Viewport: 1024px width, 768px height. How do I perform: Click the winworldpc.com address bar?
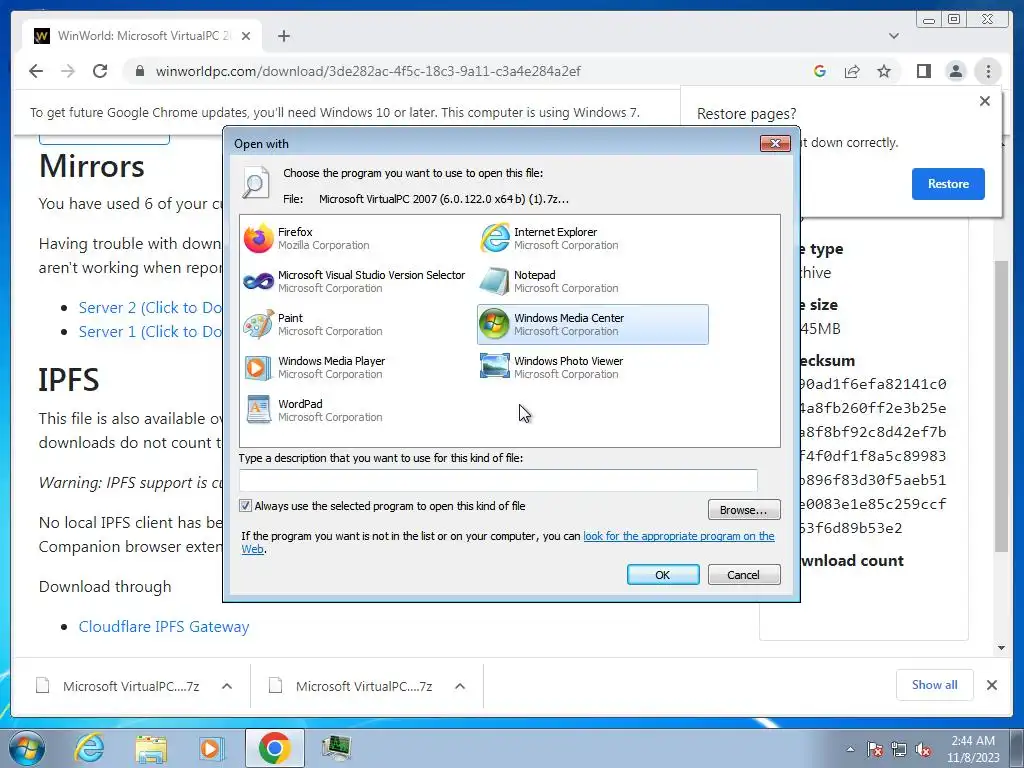tap(368, 71)
